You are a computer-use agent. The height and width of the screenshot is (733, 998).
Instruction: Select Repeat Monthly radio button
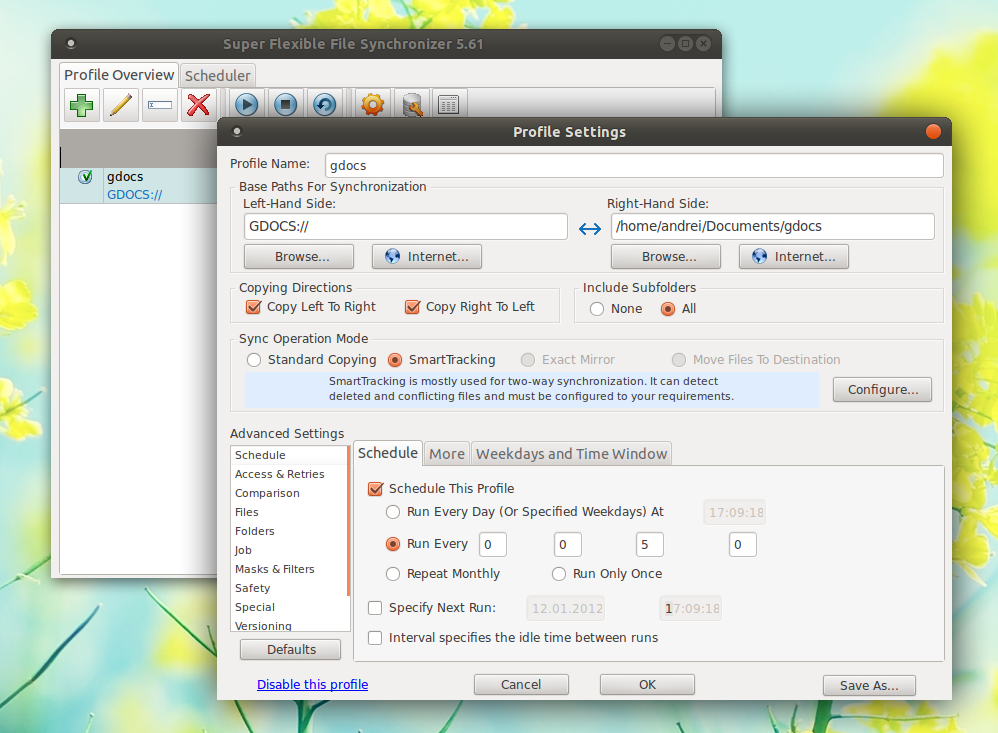point(393,574)
